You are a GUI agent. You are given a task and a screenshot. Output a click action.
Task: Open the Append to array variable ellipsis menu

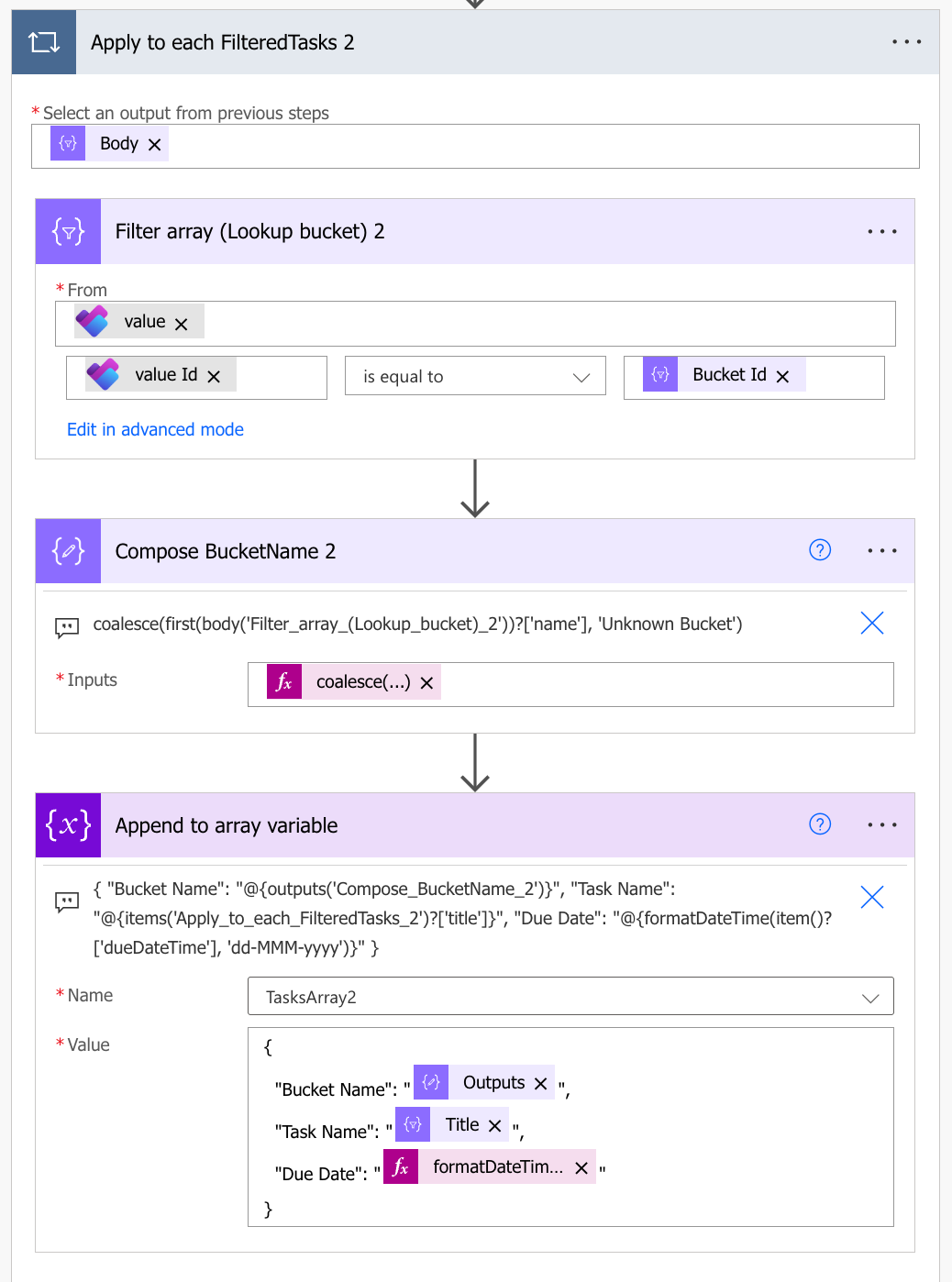[x=882, y=825]
